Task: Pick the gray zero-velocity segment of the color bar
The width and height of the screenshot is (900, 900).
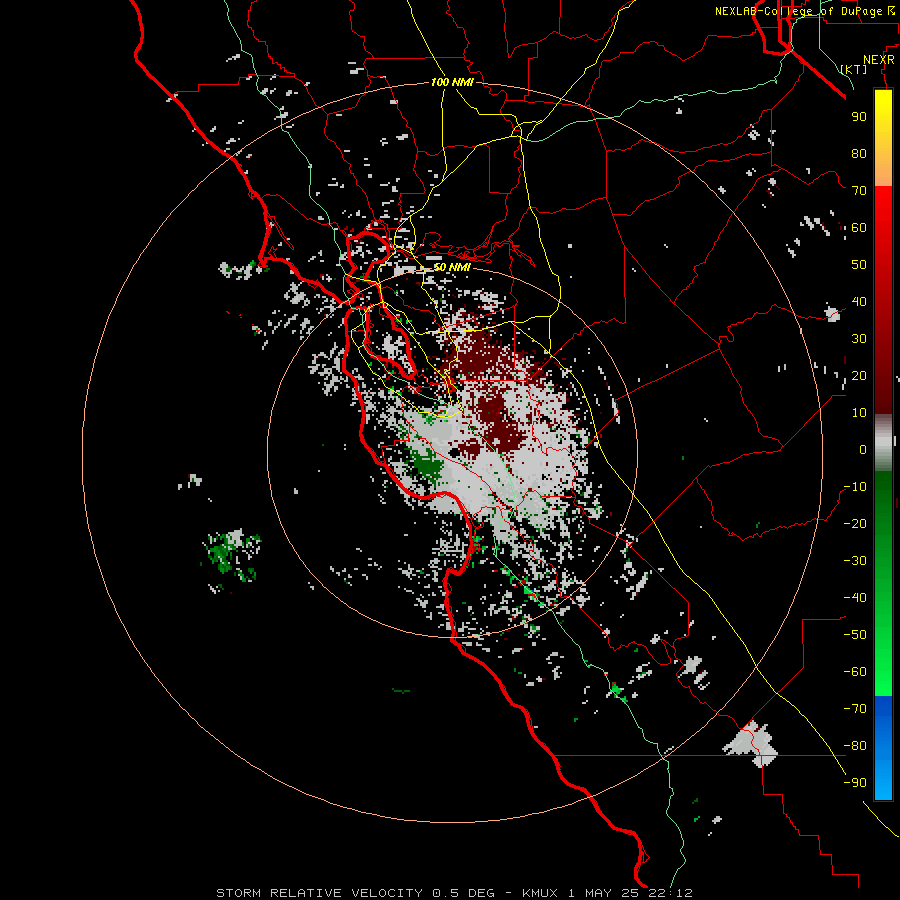Action: pyautogui.click(x=883, y=443)
